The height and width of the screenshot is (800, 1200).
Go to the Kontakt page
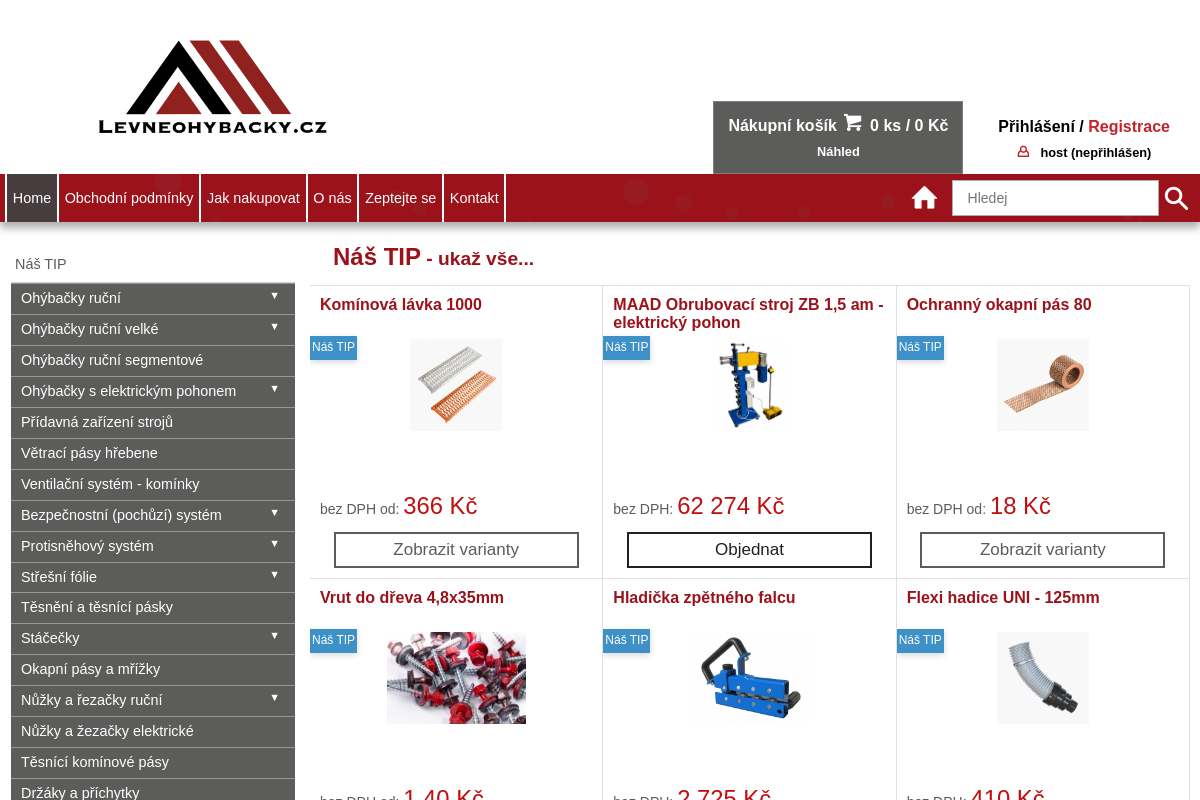[474, 198]
